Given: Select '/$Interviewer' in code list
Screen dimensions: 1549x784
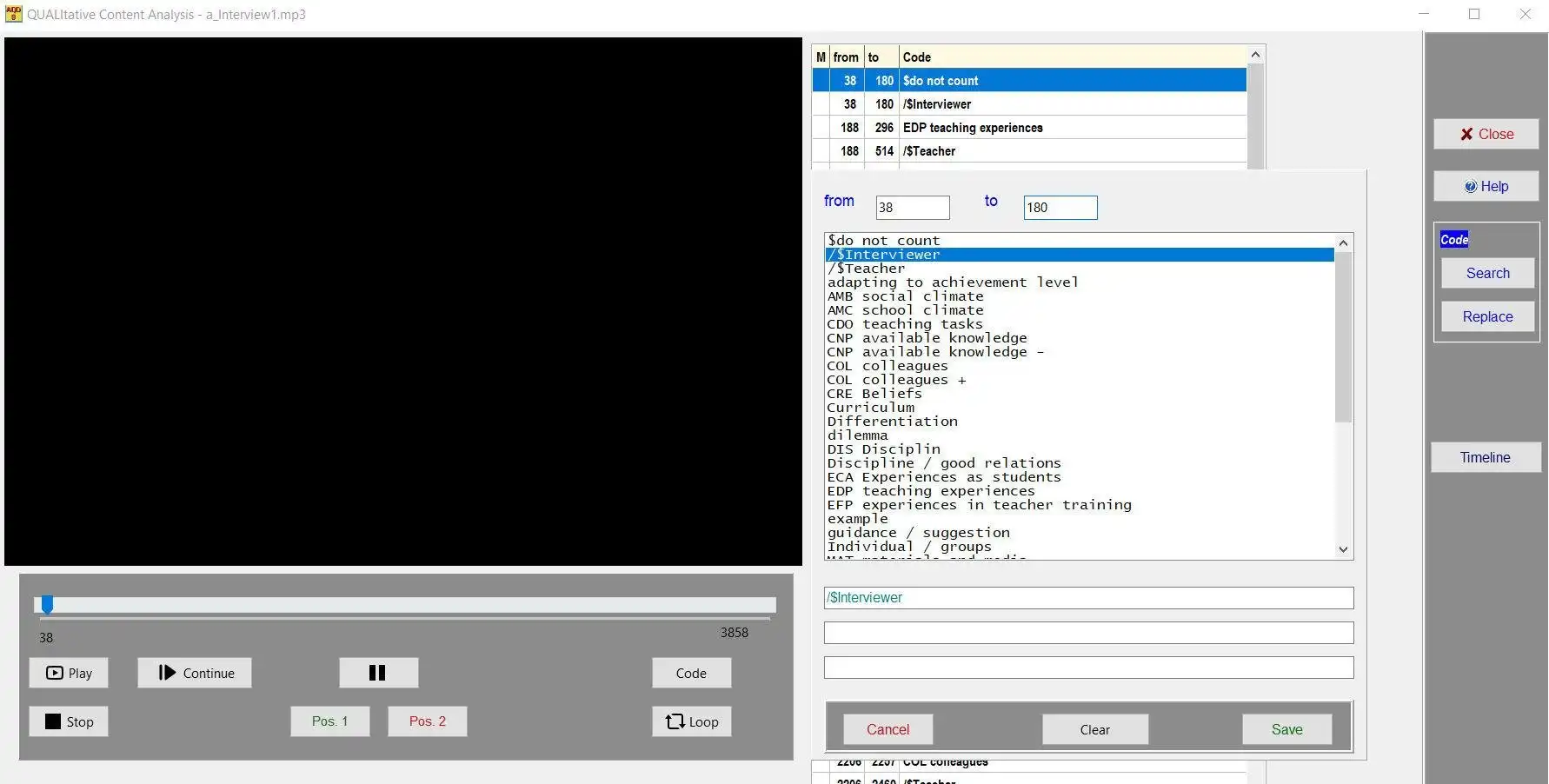Looking at the screenshot, I should click(x=1080, y=255).
